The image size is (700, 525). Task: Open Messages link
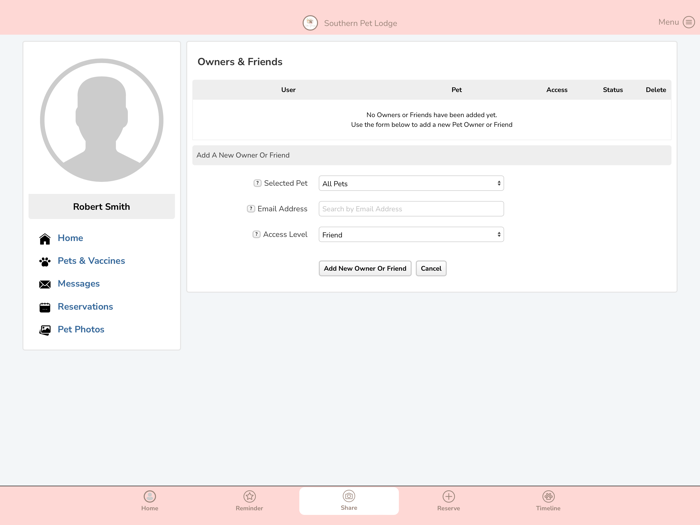point(79,283)
